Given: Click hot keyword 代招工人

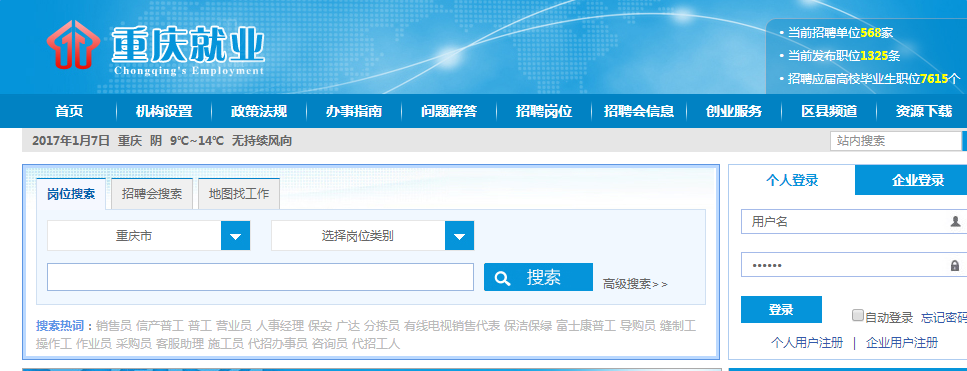Looking at the screenshot, I should (376, 344).
